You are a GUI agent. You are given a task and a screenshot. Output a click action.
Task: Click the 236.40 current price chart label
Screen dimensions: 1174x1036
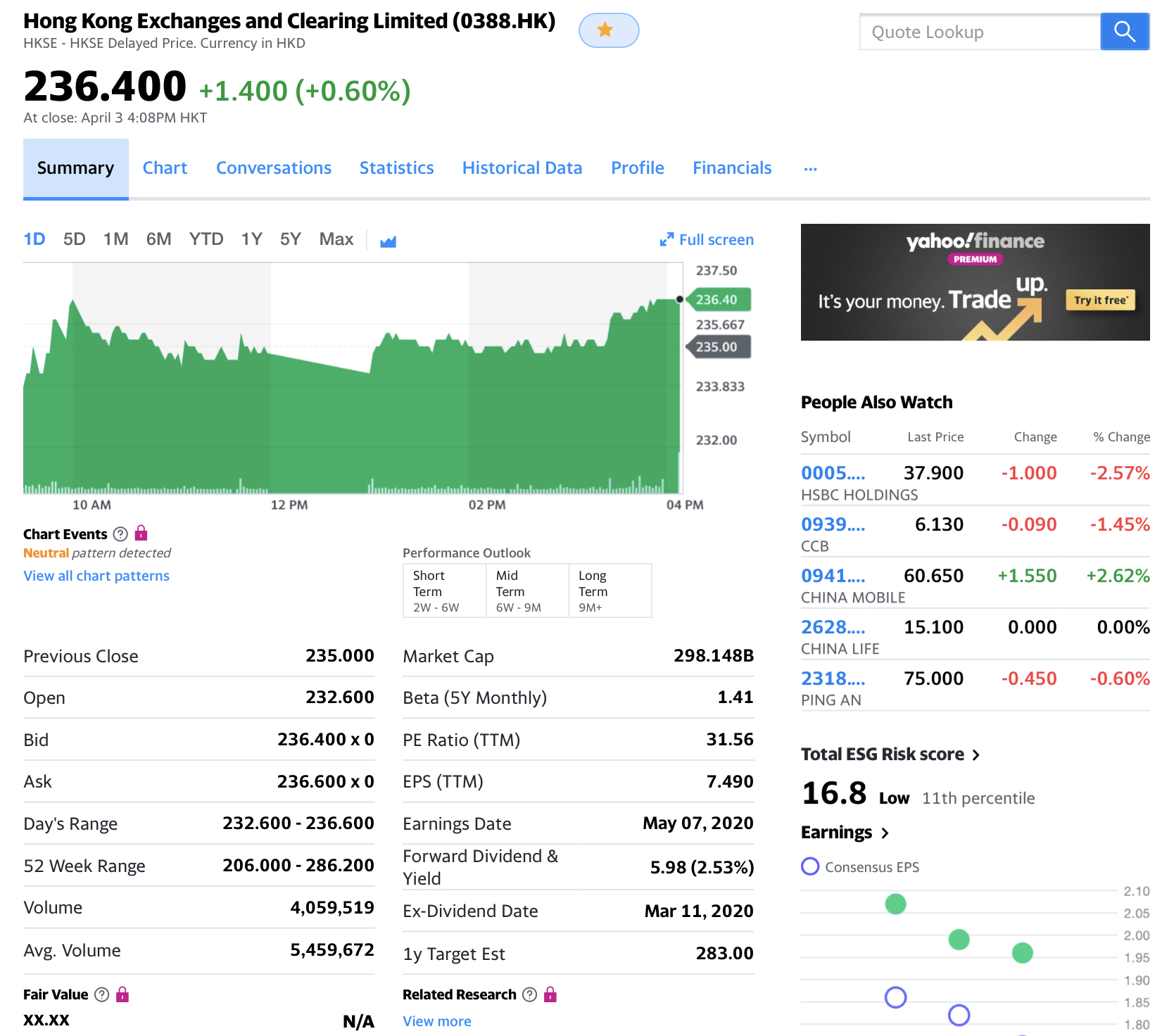click(x=719, y=300)
